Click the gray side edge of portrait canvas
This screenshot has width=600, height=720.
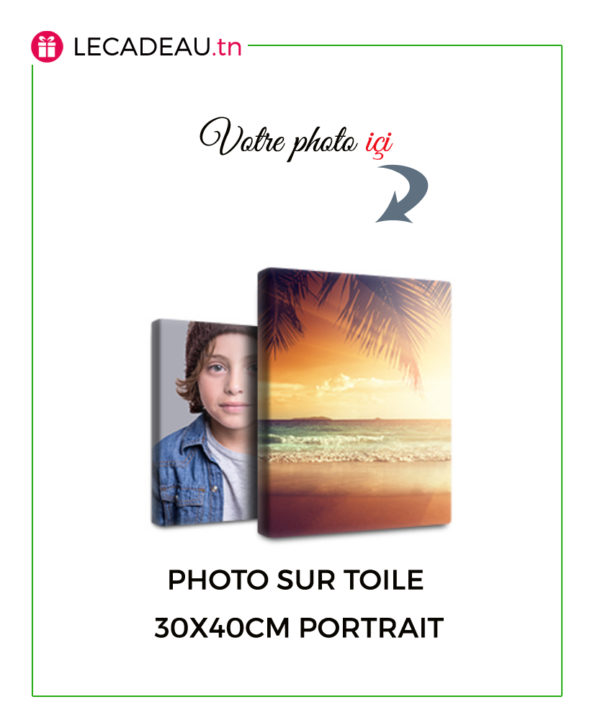tap(156, 422)
